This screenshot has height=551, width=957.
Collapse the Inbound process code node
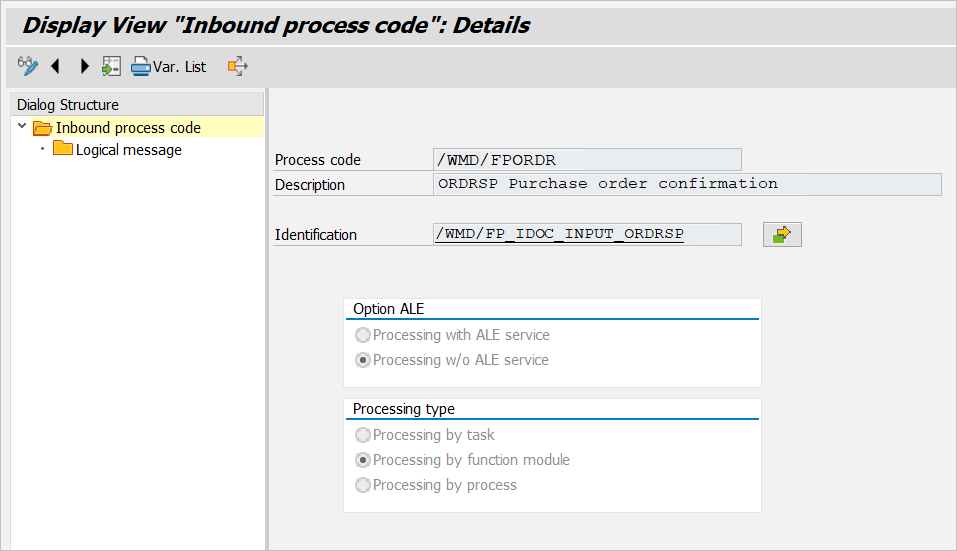[22, 127]
